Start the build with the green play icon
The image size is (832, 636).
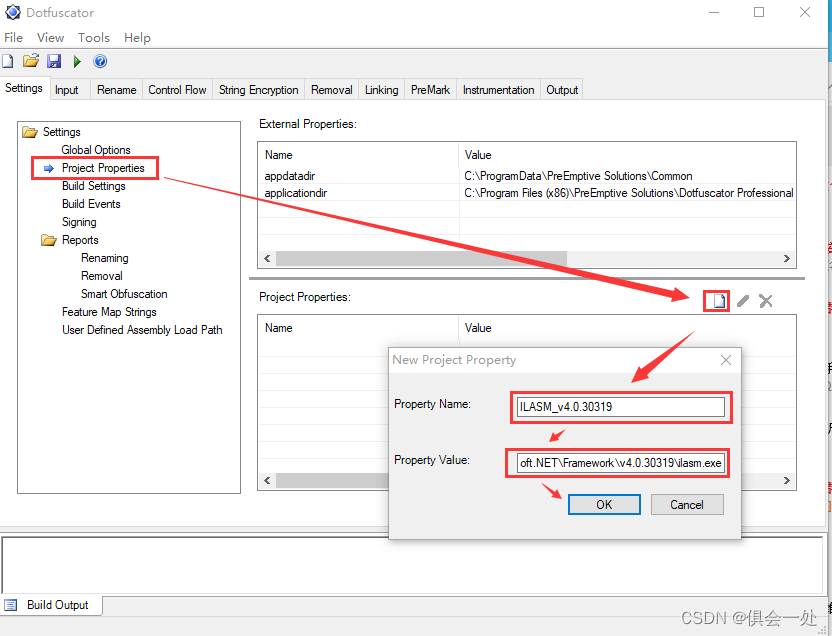(77, 62)
